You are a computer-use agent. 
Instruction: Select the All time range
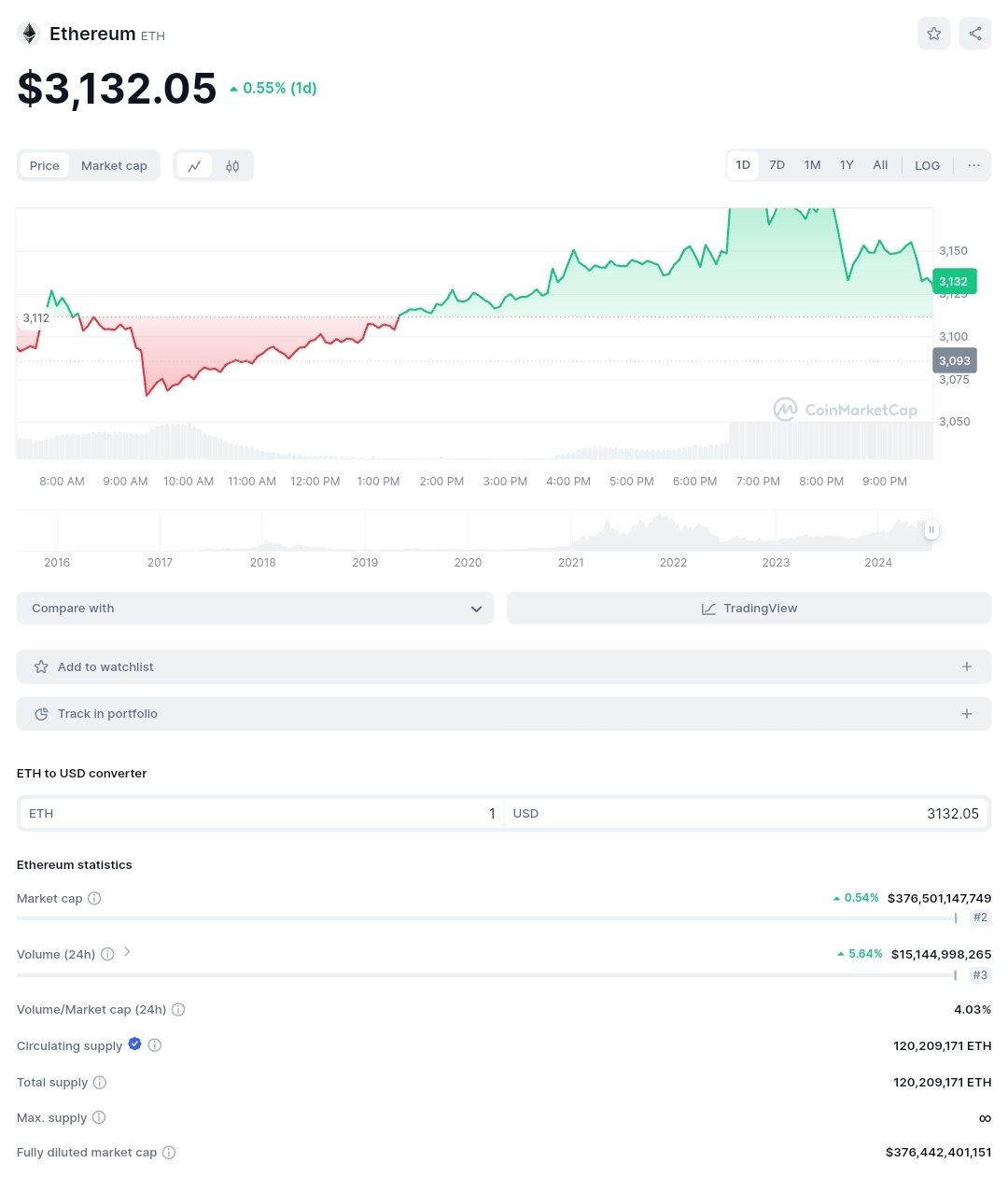click(x=880, y=165)
